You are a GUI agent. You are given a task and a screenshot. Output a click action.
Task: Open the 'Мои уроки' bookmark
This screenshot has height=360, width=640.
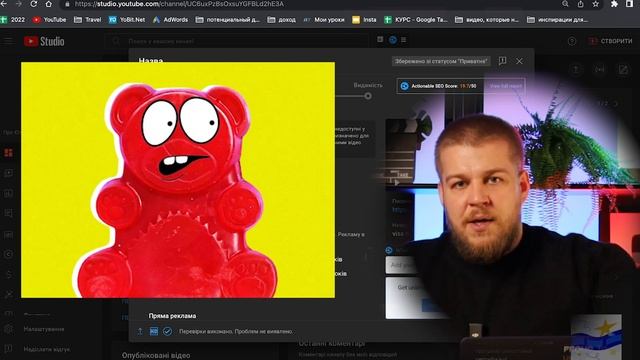(324, 20)
